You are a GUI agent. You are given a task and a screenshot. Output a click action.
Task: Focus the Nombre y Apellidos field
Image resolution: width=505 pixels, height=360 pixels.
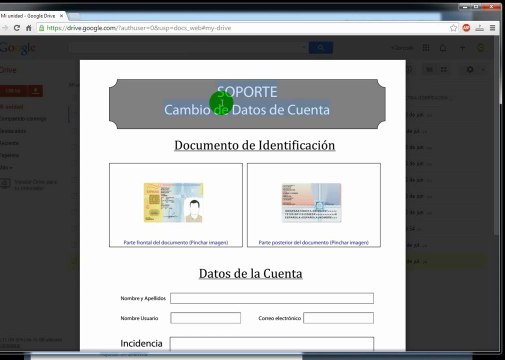(272, 298)
